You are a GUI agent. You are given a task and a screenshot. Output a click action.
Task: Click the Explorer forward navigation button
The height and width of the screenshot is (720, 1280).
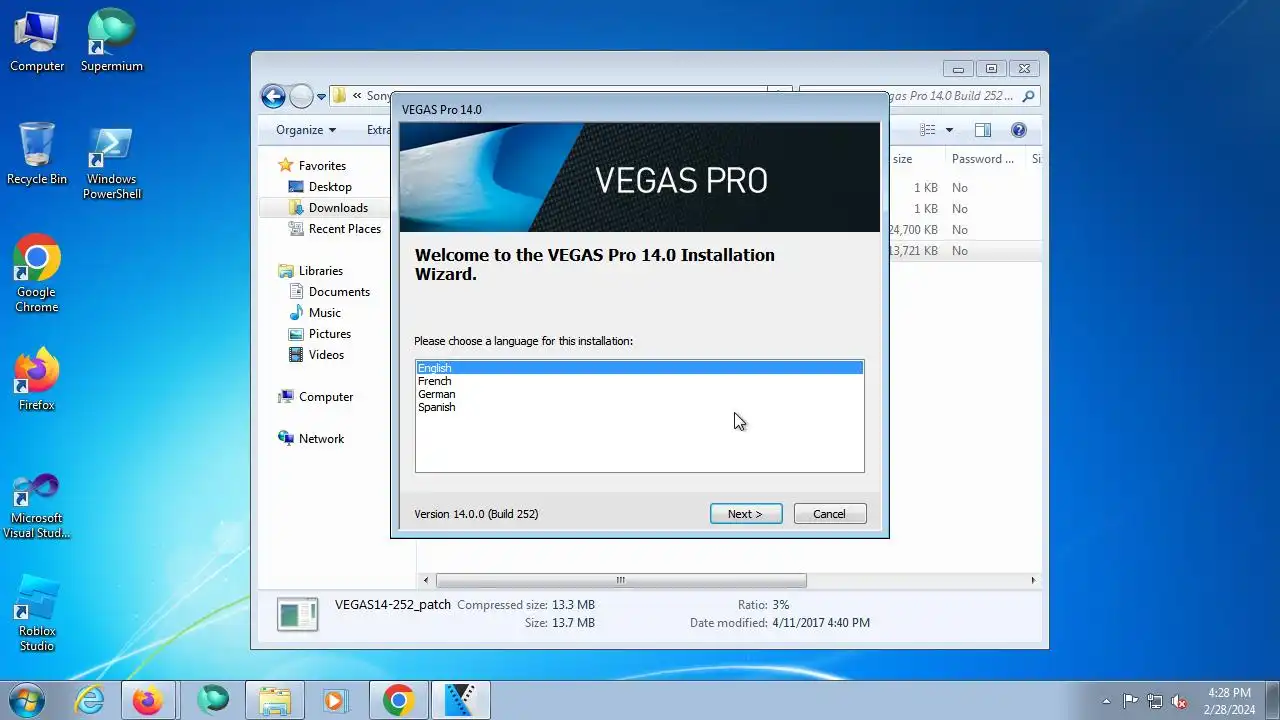(301, 96)
